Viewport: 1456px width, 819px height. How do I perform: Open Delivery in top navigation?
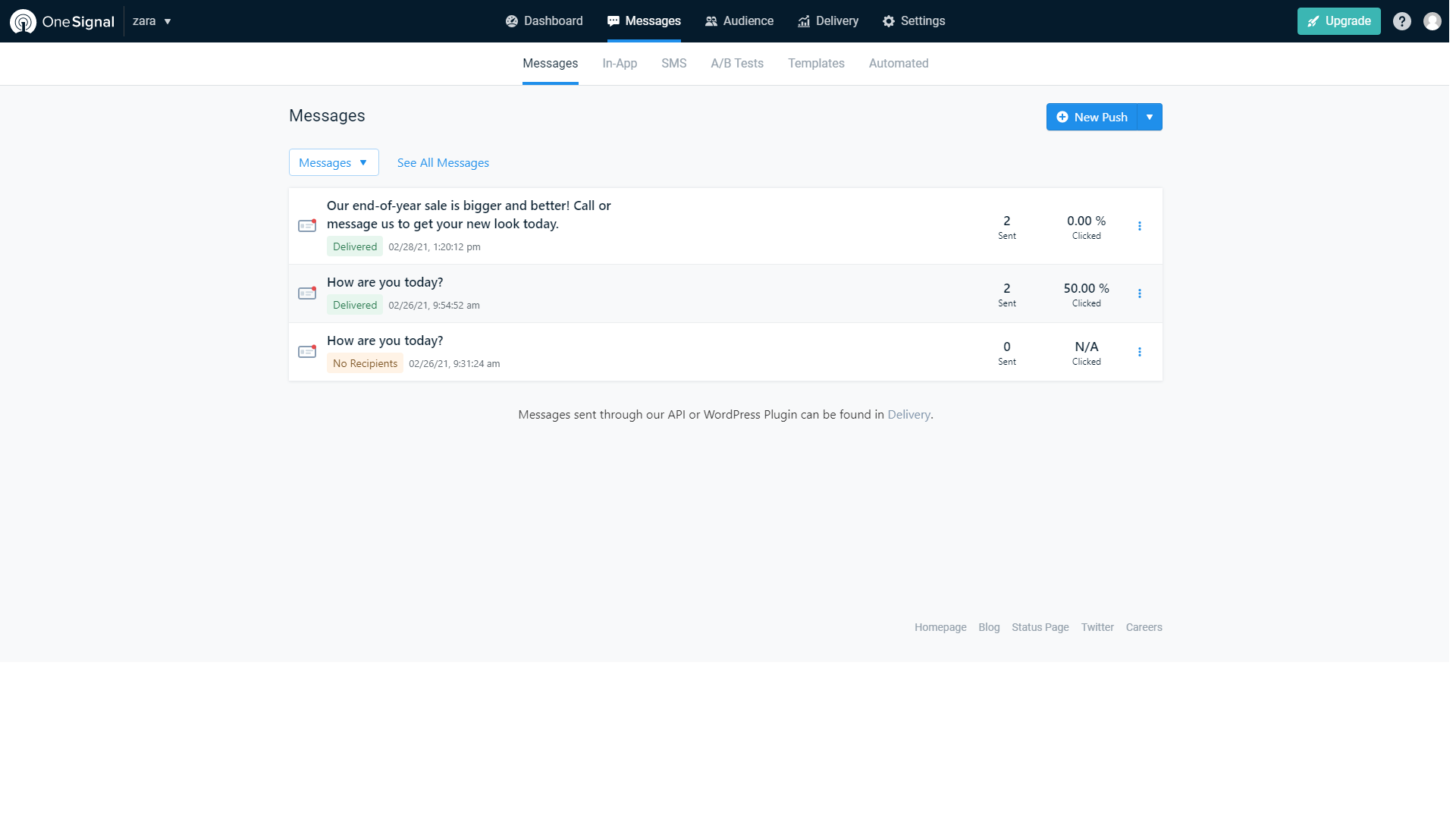click(828, 21)
